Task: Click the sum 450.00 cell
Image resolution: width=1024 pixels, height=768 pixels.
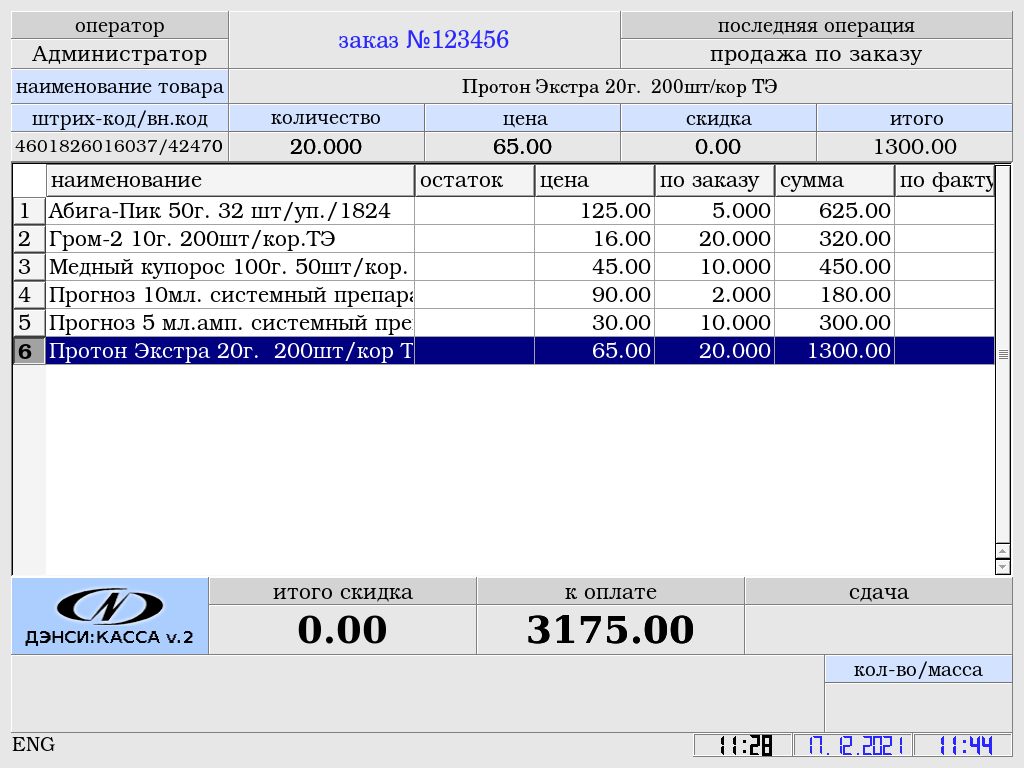Action: pyautogui.click(x=835, y=267)
